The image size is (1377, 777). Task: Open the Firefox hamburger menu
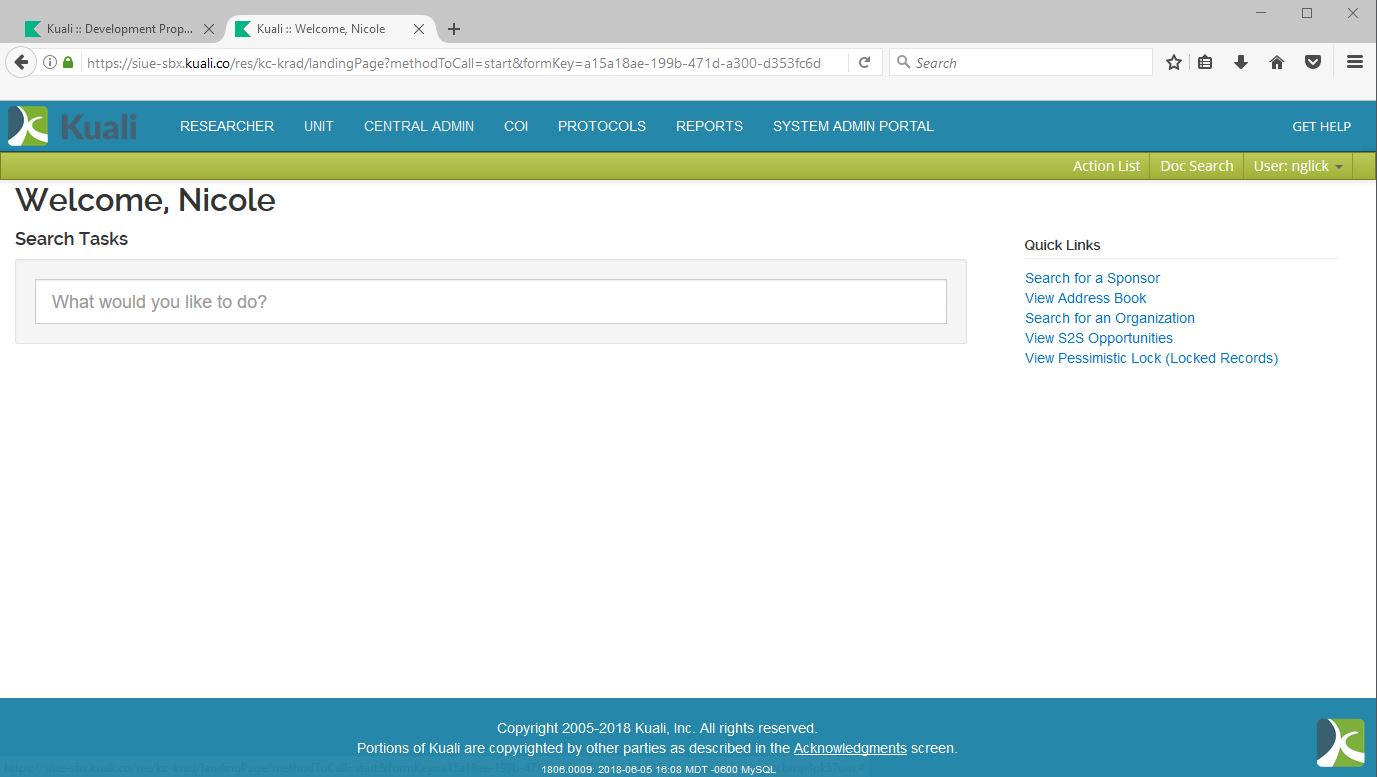1355,62
